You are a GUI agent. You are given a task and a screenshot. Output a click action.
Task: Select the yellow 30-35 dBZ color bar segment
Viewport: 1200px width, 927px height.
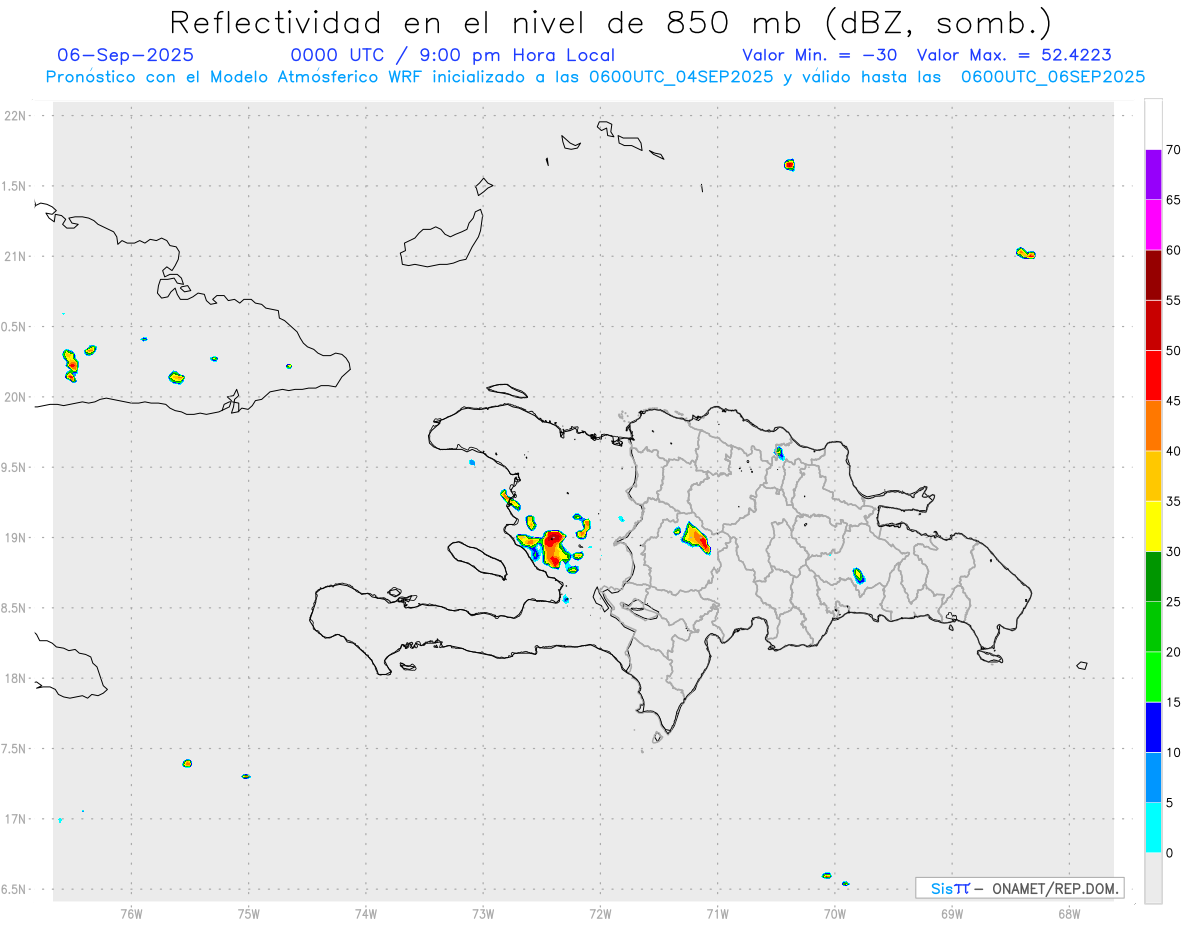click(1153, 526)
